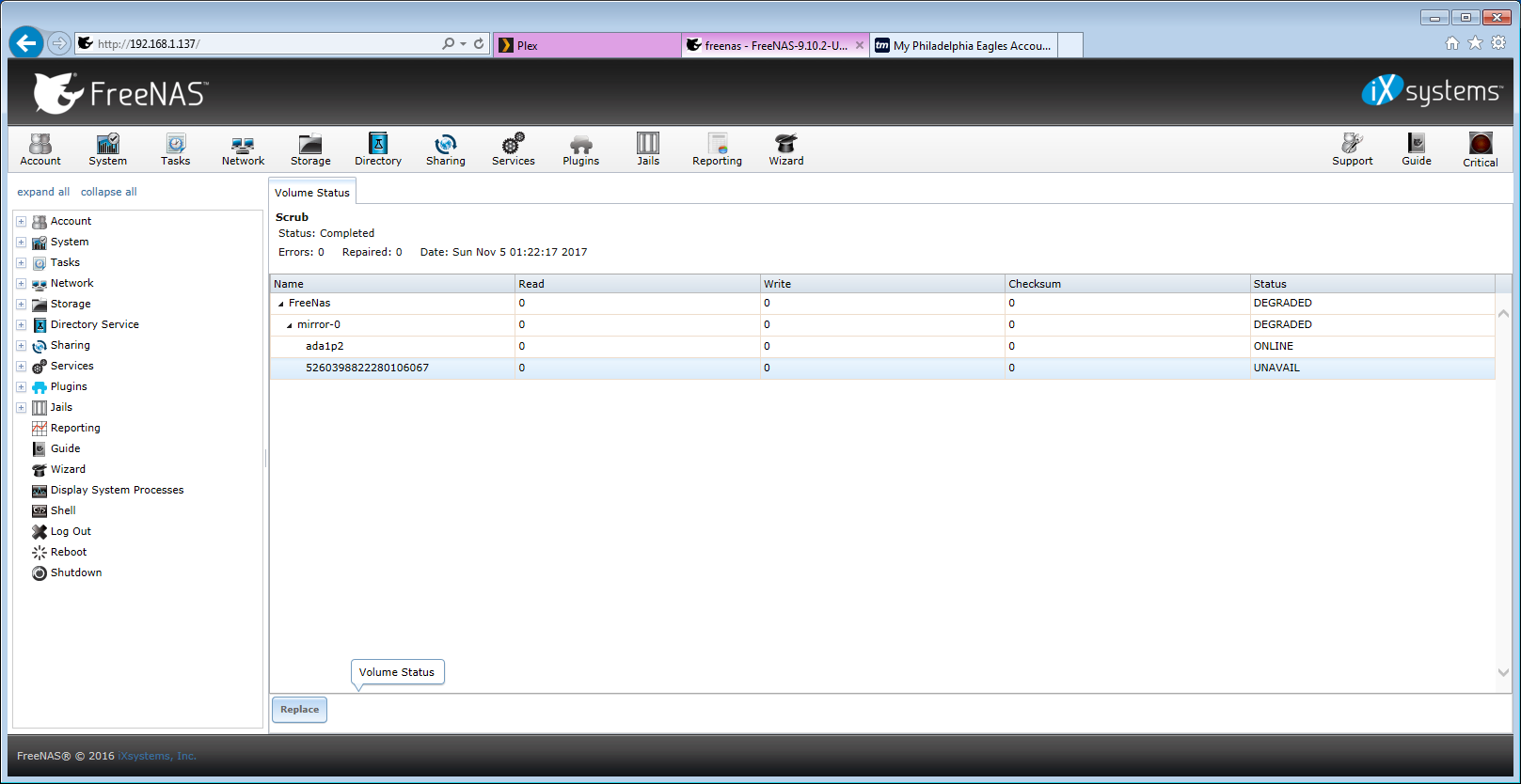
Task: Expand the Directory Service tree node
Action: [21, 324]
